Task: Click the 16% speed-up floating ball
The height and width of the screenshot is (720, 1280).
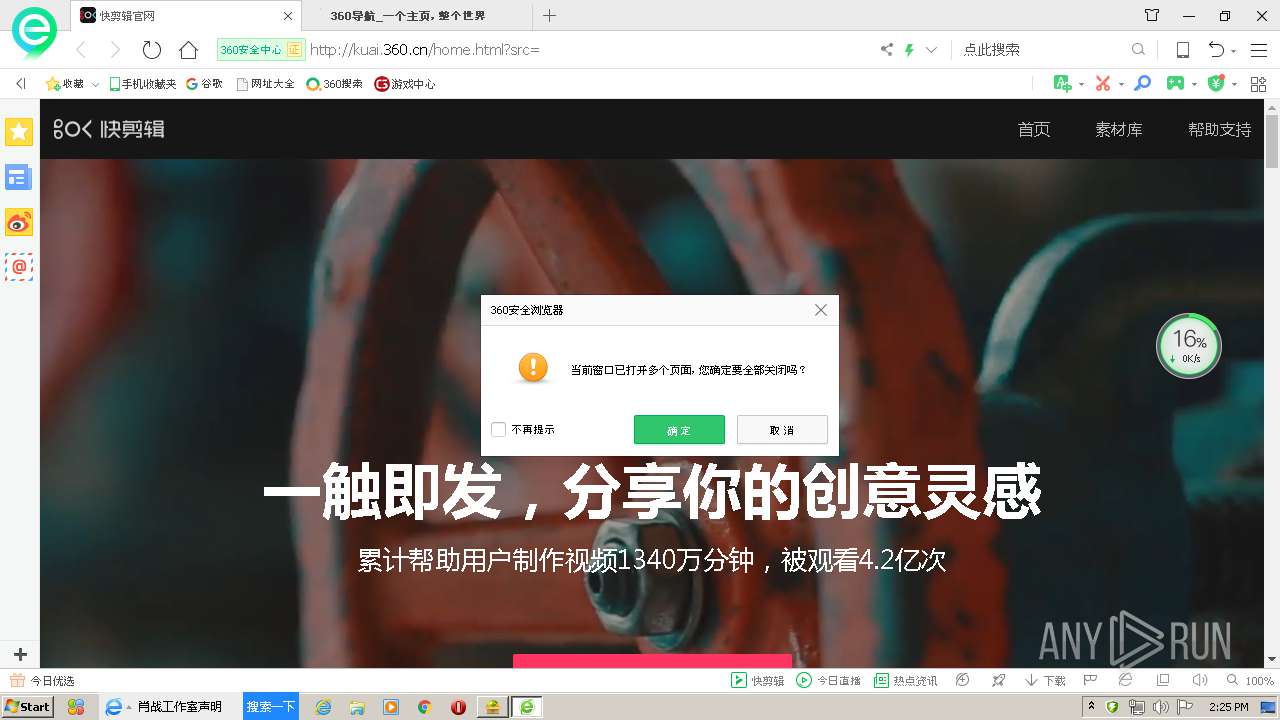Action: pyautogui.click(x=1188, y=347)
